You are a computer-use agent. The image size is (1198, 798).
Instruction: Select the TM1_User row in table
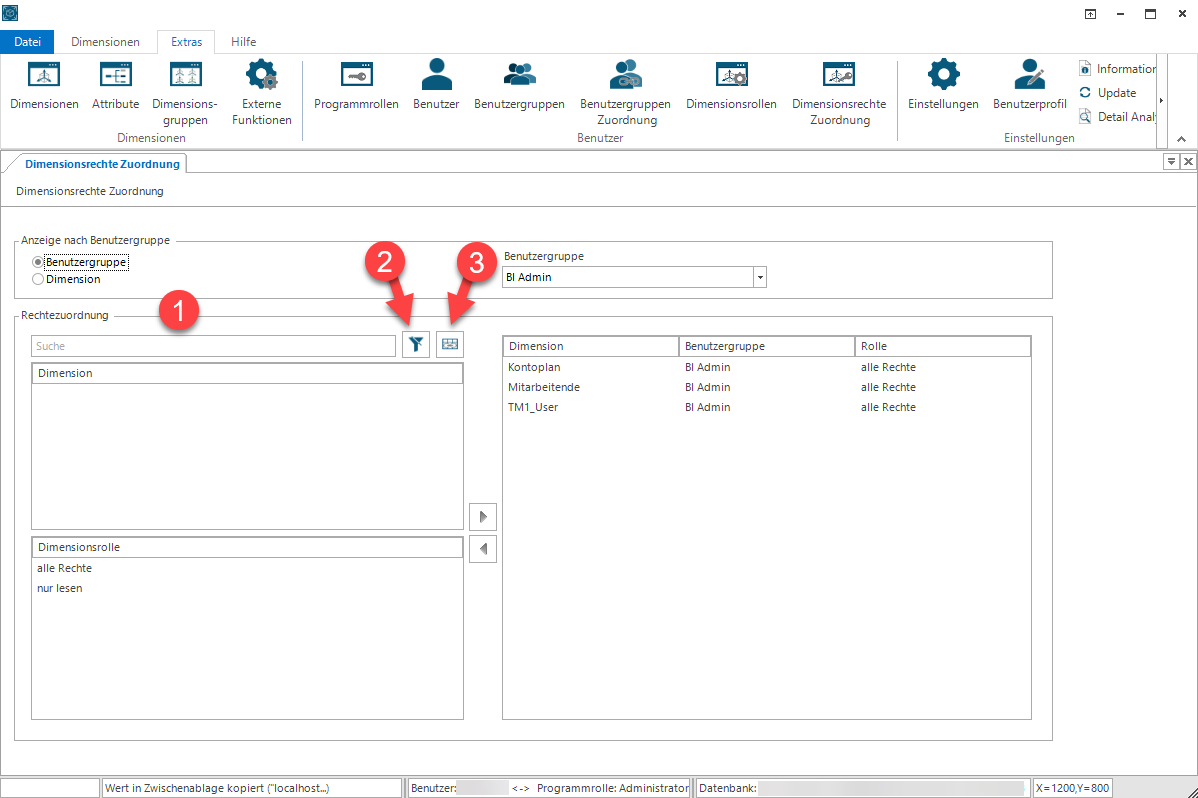point(766,407)
